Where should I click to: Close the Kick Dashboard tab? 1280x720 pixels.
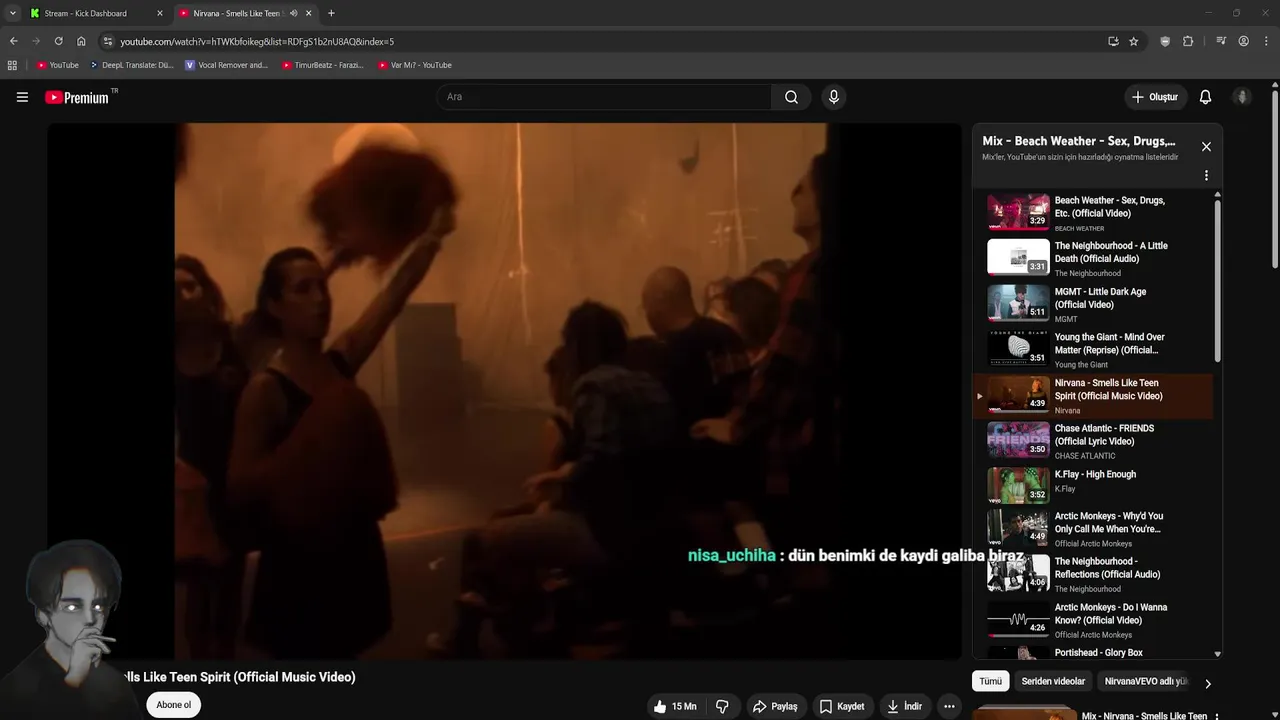pos(159,13)
